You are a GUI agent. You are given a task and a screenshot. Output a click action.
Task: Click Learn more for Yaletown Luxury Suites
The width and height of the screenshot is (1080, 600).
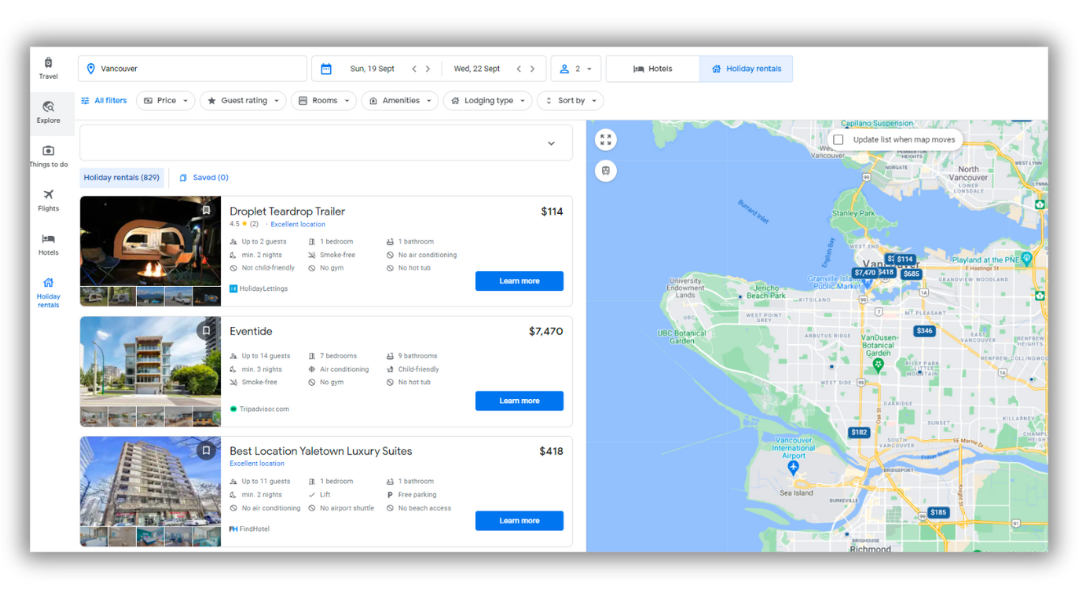coord(519,521)
